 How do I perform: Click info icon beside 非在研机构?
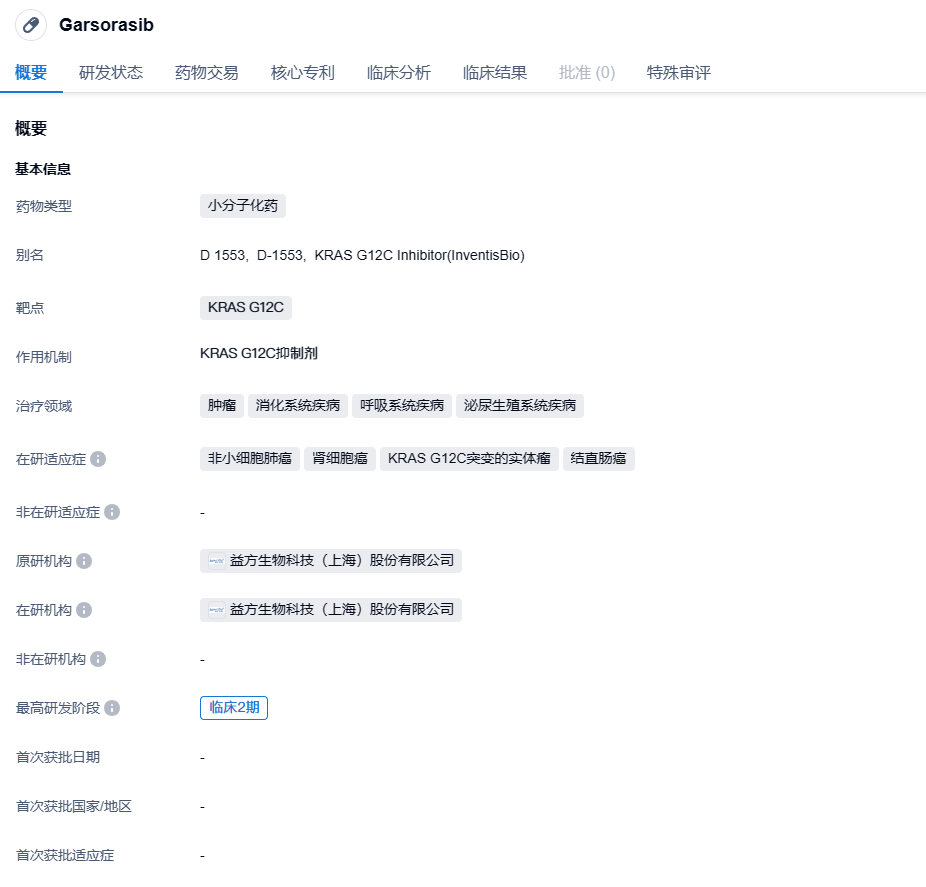98,659
